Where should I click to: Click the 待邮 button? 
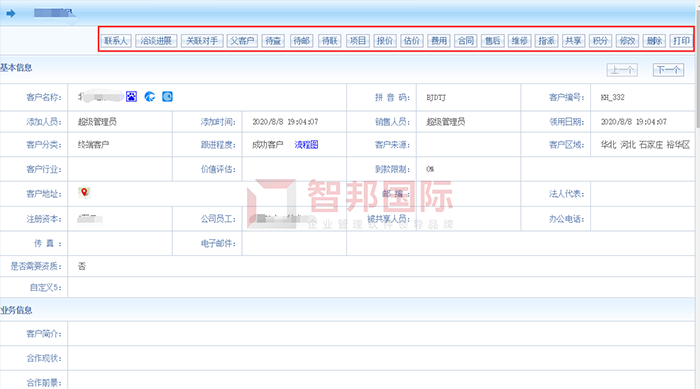coord(302,41)
